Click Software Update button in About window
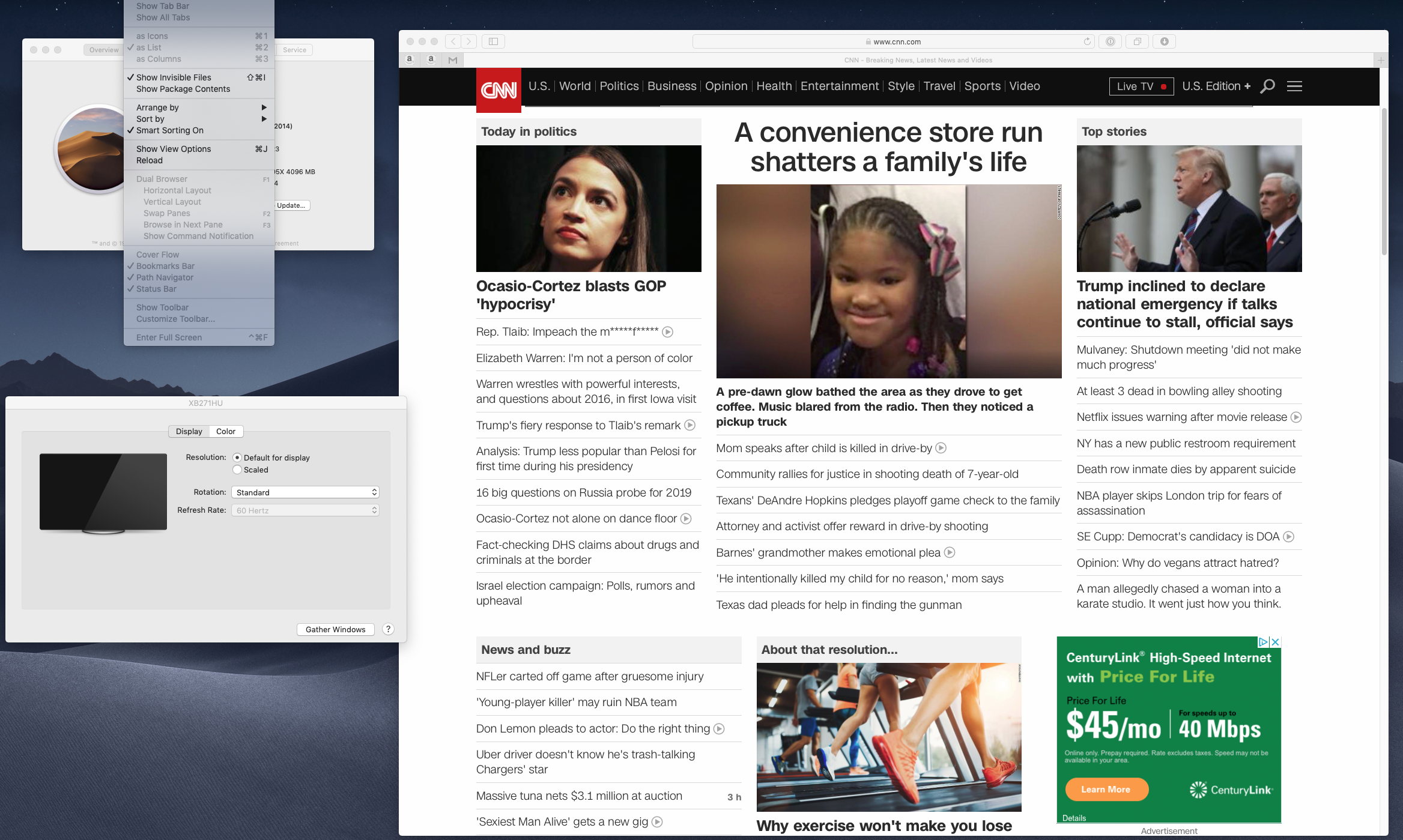Screen dimensions: 1403x840 (x=292, y=205)
